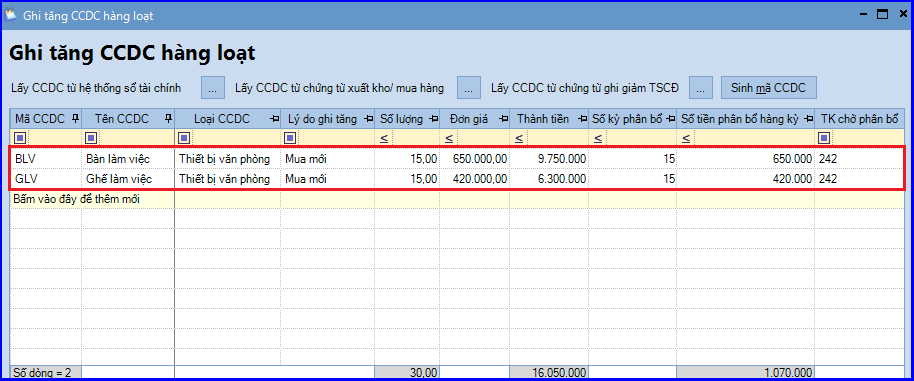914x381 pixels.
Task: Pin the Lý do ghi tăng column
Action: click(x=368, y=119)
